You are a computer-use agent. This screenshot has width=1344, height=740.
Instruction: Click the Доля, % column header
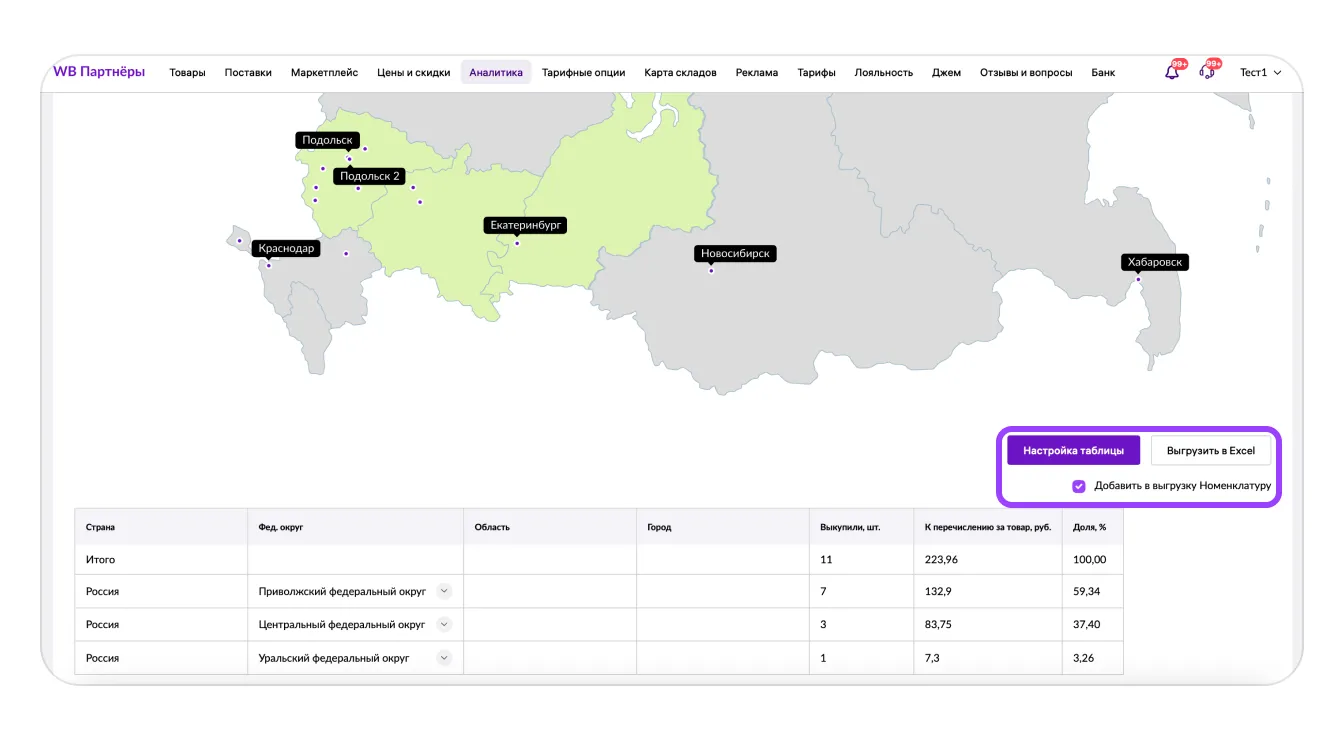(1089, 527)
